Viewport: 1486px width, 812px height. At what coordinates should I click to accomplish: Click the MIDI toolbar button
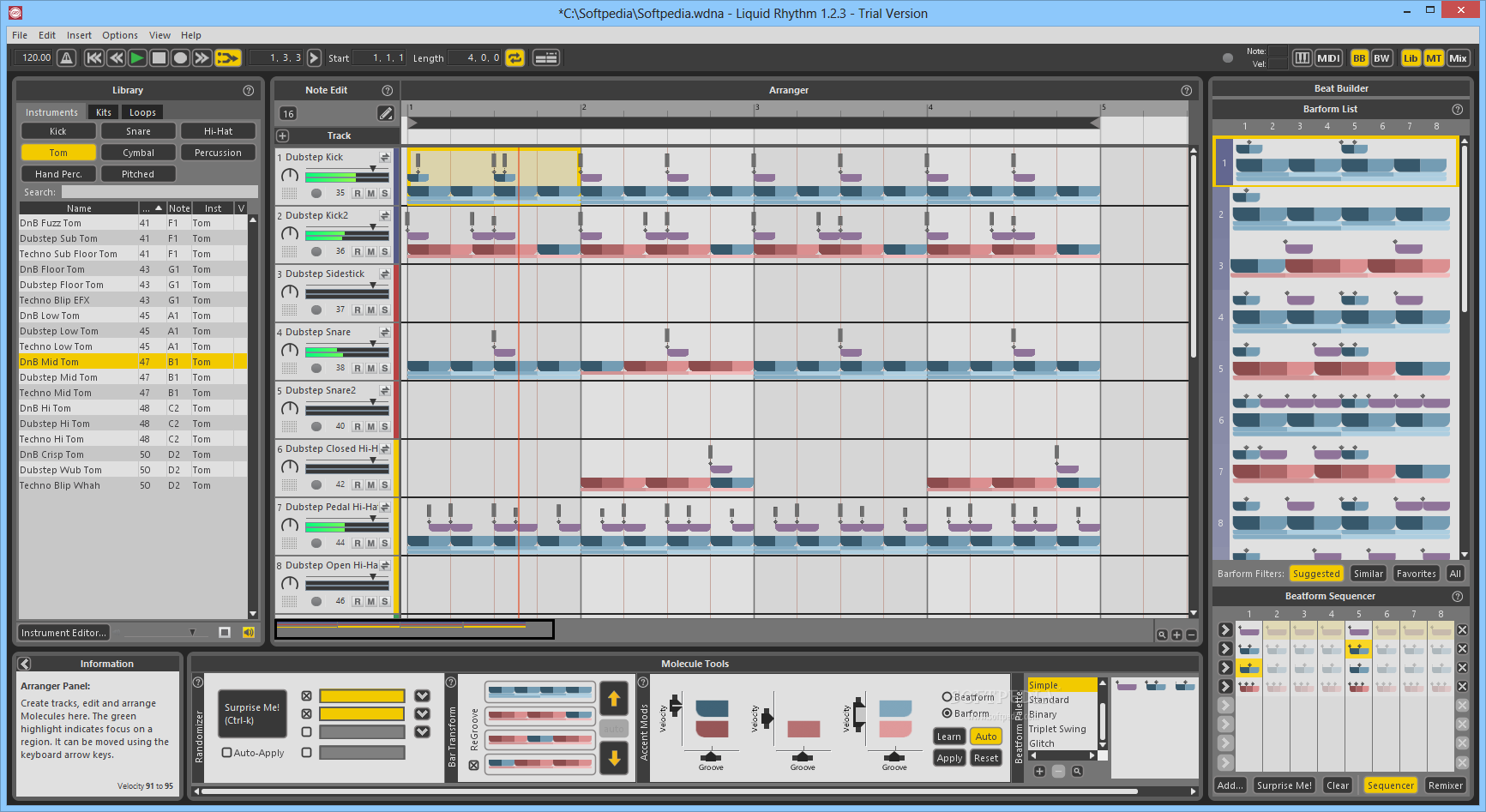click(1328, 57)
